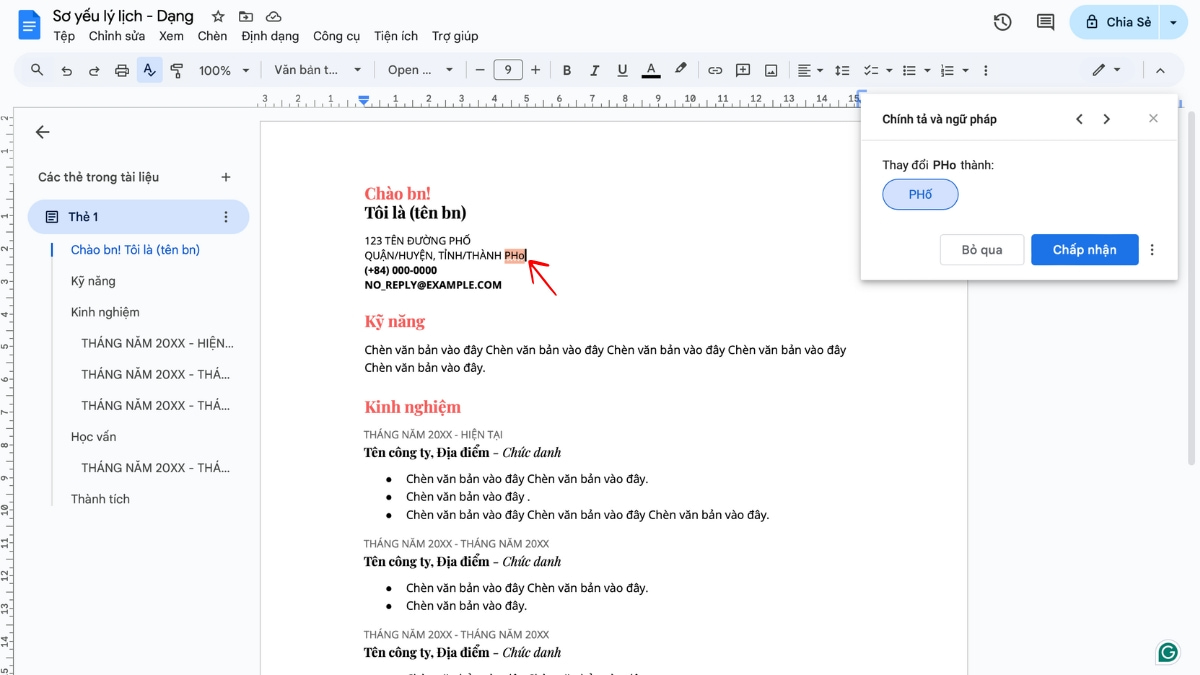Screen dimensions: 1200x675
Task: Open more toolbar options
Action: point(986,70)
